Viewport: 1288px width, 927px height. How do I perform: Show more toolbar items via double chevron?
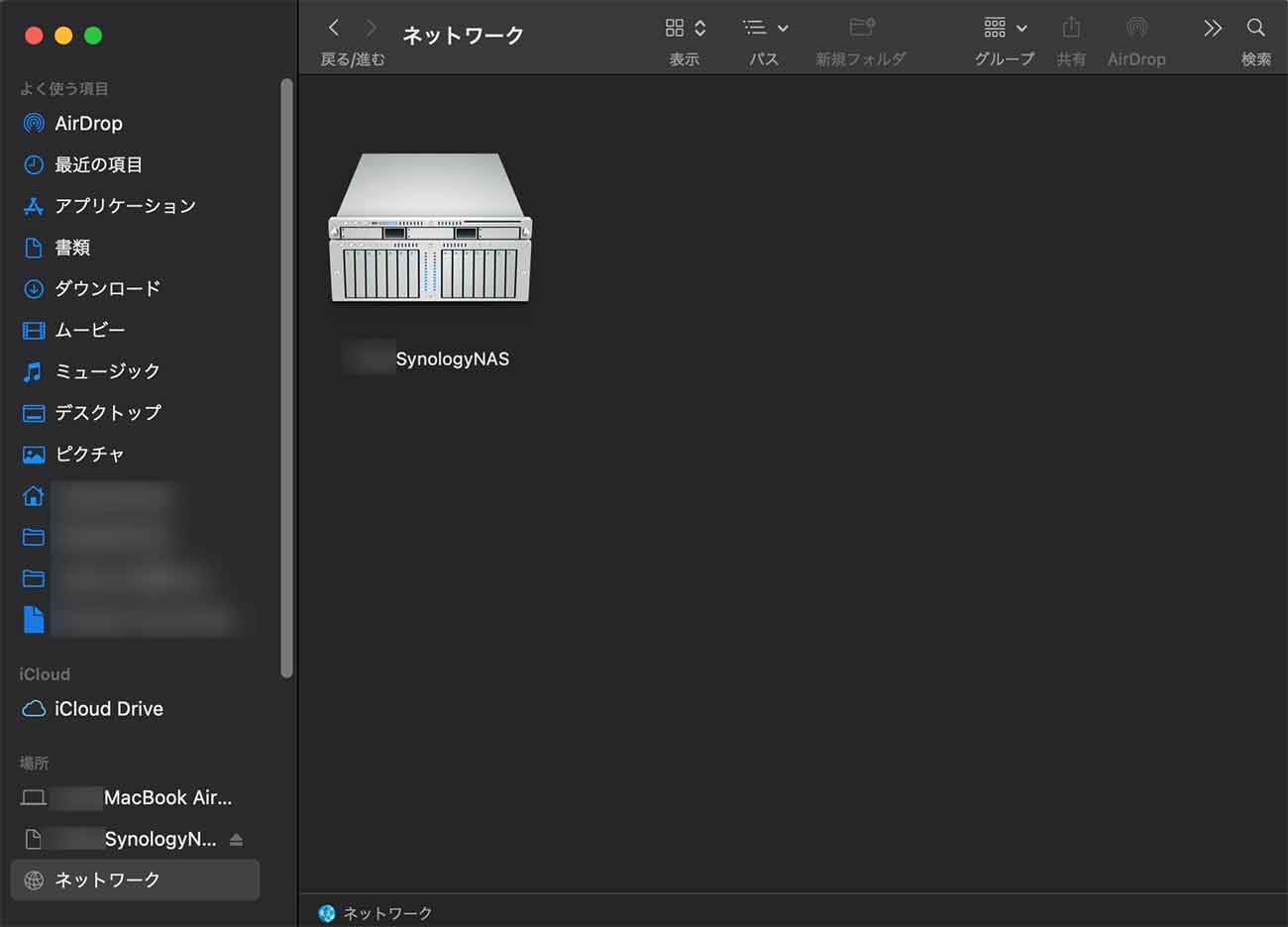[x=1213, y=28]
